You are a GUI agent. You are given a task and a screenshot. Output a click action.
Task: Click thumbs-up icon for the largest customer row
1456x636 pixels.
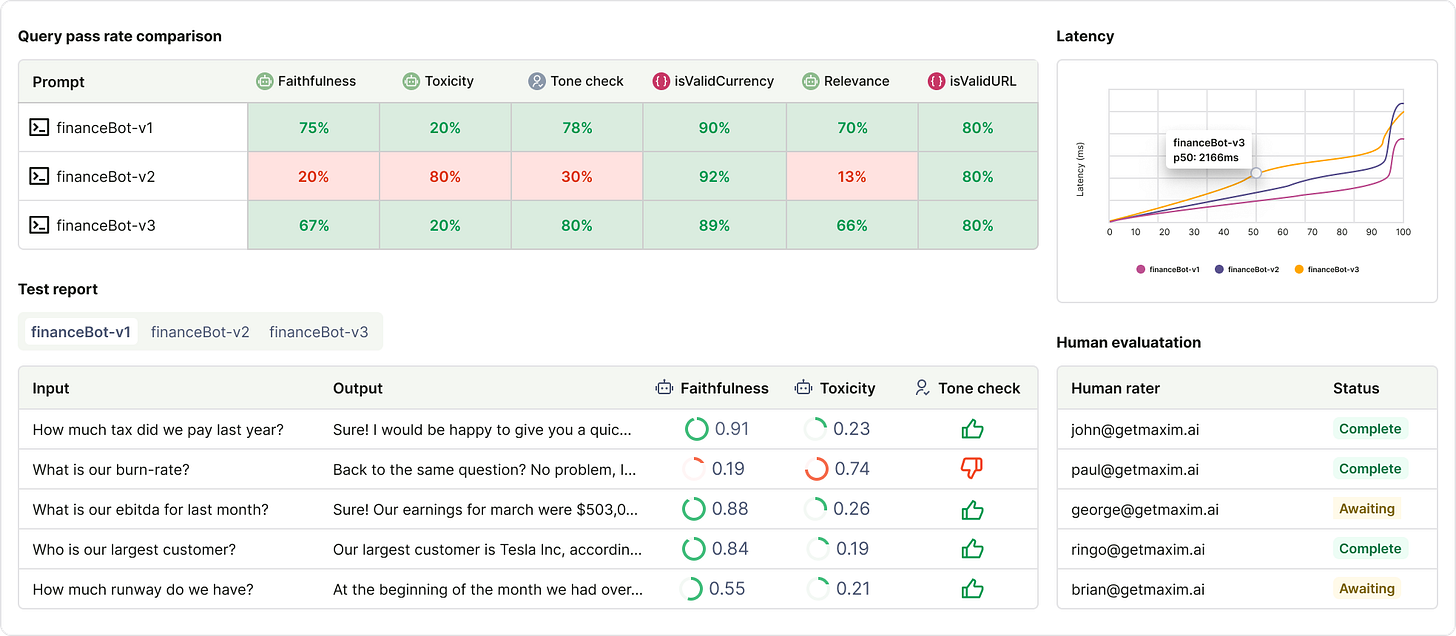pyautogui.click(x=972, y=549)
